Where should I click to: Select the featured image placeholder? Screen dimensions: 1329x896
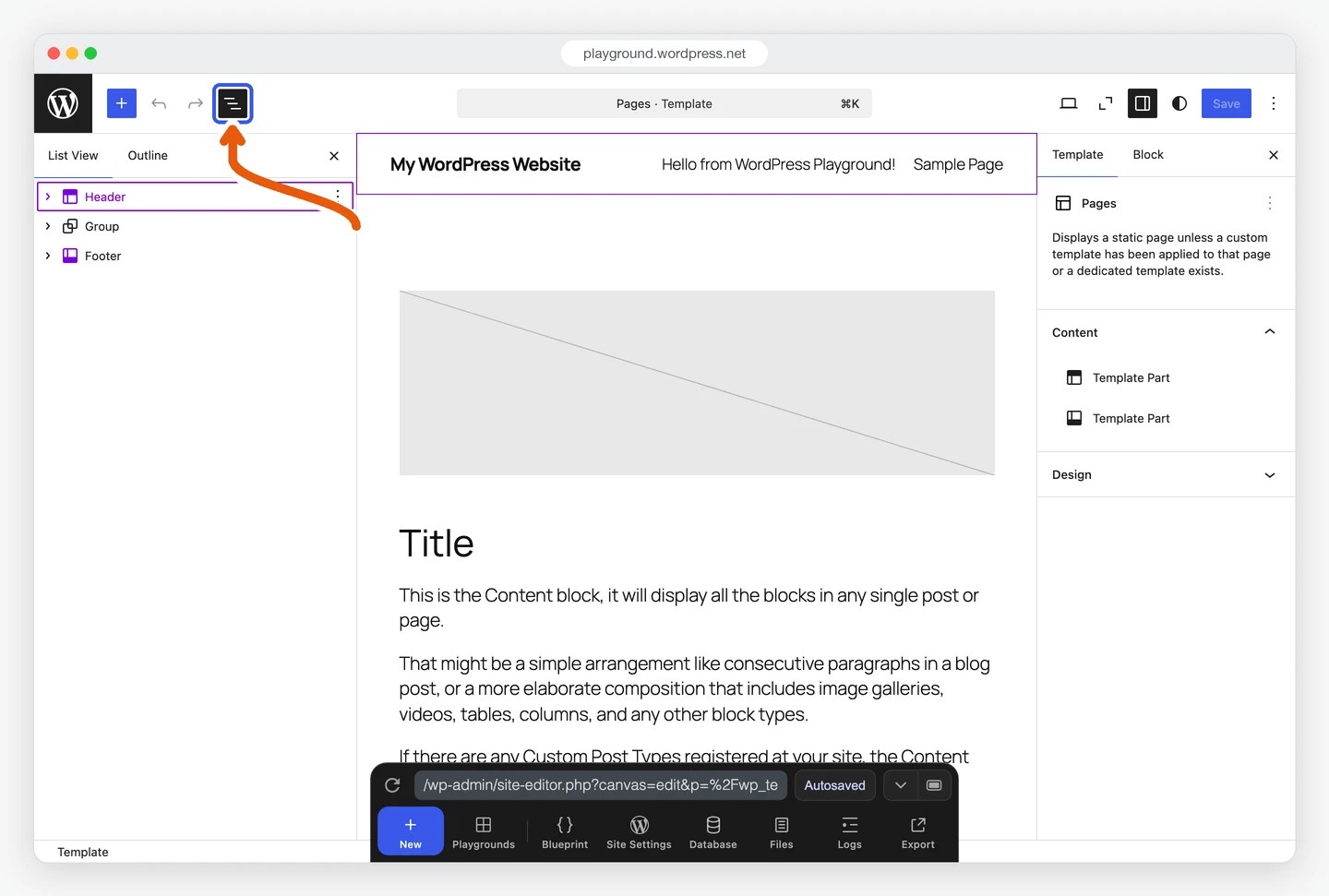click(x=697, y=383)
